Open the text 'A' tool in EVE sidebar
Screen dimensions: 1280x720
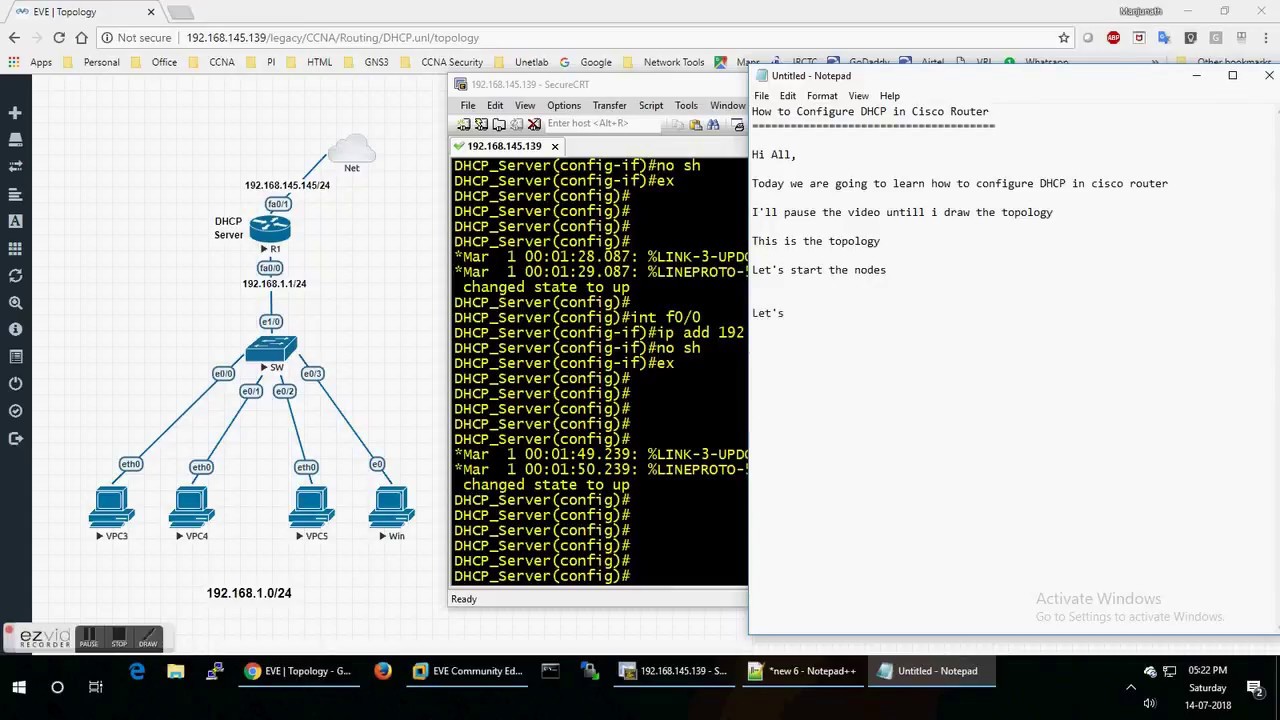[x=15, y=221]
